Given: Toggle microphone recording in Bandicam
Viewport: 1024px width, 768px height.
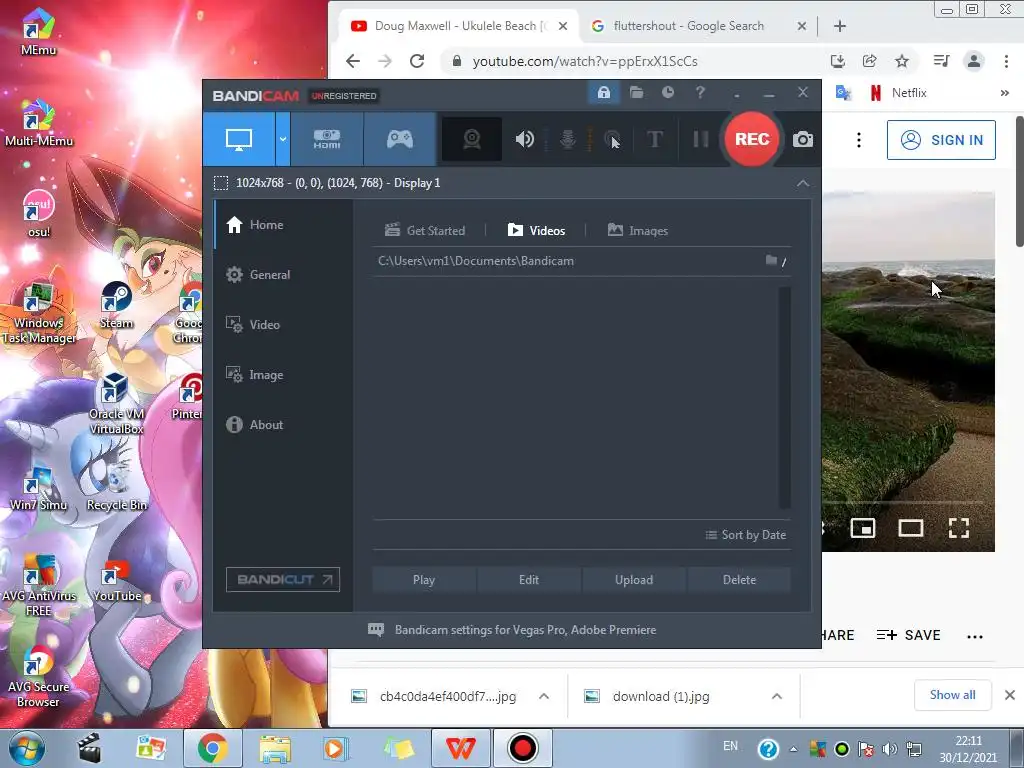Looking at the screenshot, I should click(x=568, y=139).
